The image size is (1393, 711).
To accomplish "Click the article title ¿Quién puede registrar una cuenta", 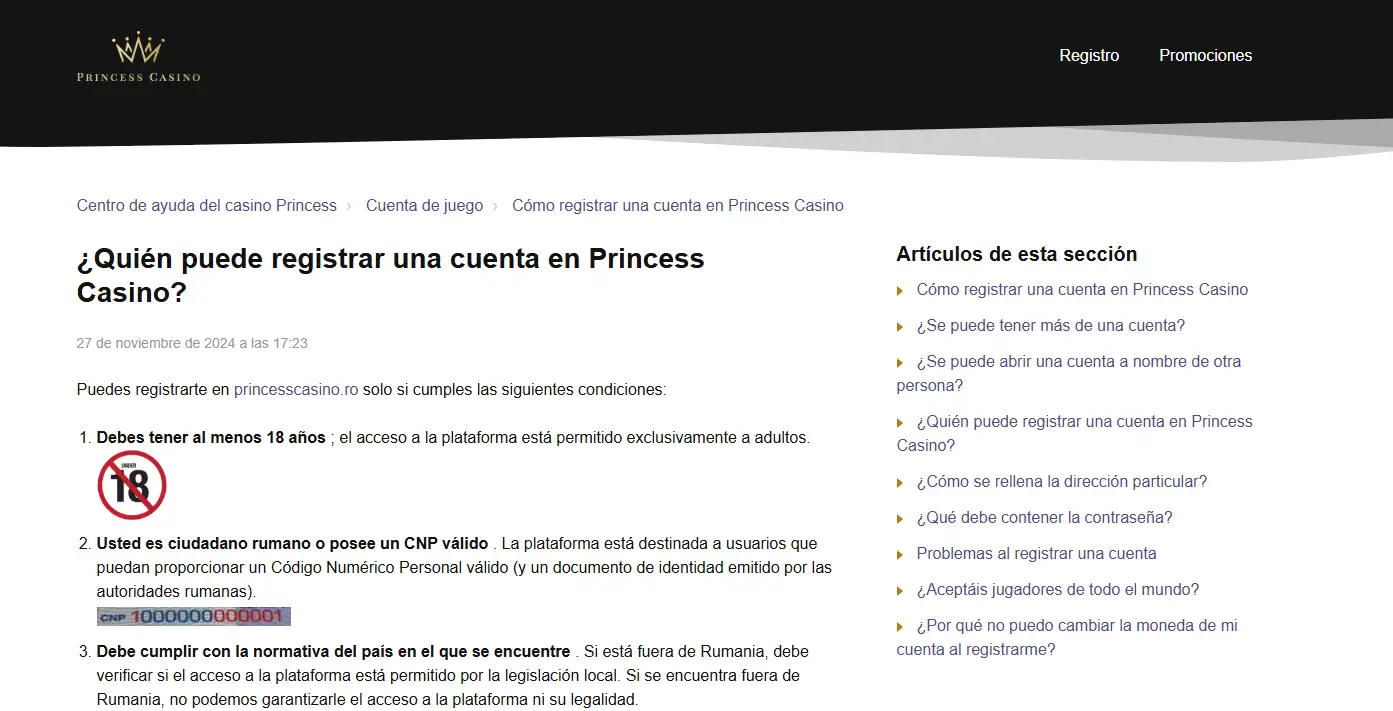I will (391, 275).
